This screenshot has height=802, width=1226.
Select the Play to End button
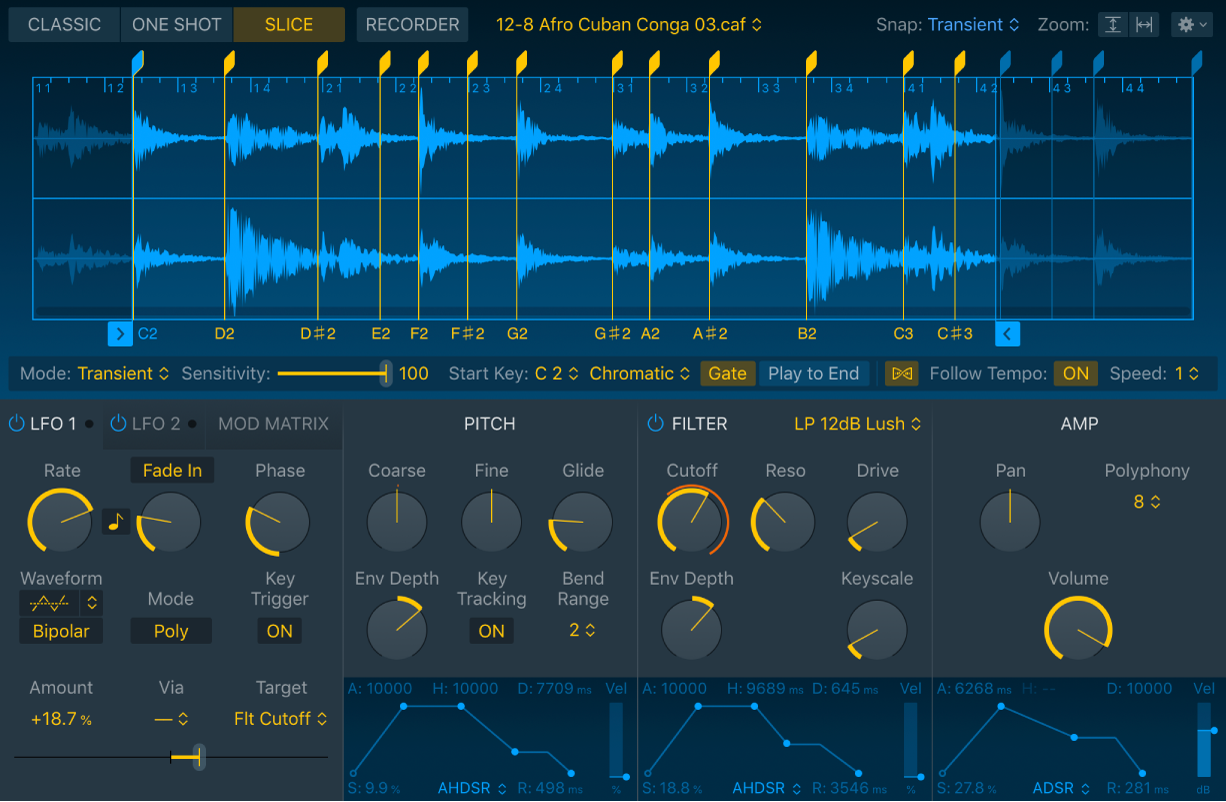point(813,373)
